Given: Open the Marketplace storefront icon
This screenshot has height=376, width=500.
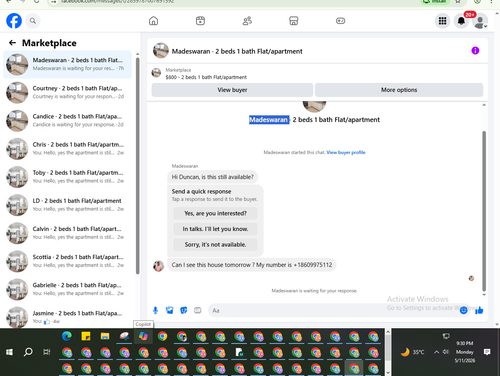Looking at the screenshot, I should (294, 21).
